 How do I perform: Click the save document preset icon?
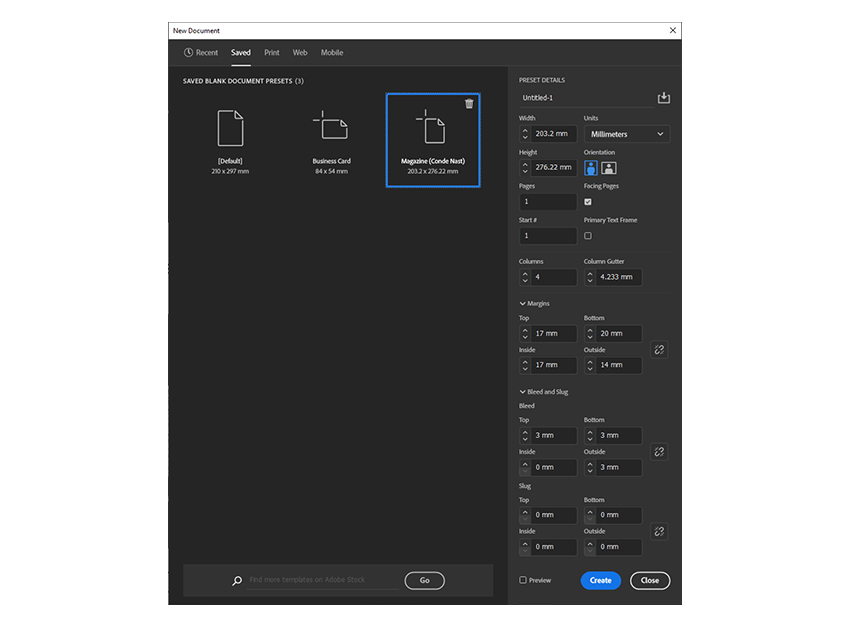[664, 98]
